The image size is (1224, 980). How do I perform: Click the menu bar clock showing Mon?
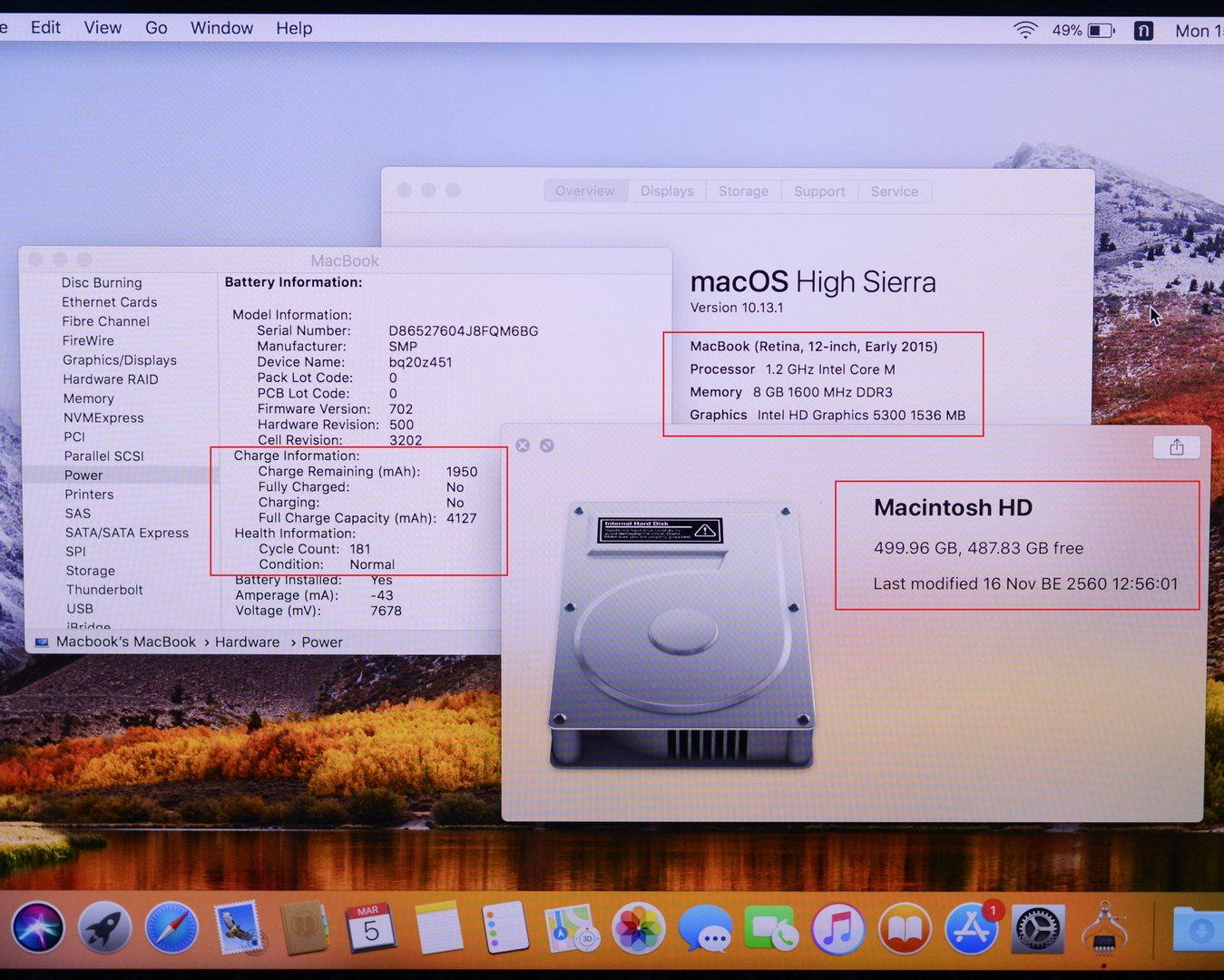click(x=1200, y=31)
